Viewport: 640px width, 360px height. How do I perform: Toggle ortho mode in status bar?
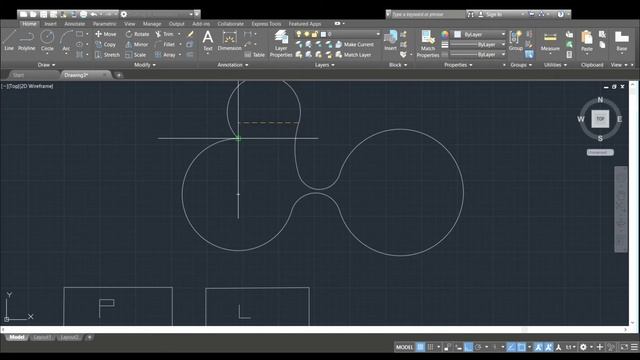click(x=468, y=347)
